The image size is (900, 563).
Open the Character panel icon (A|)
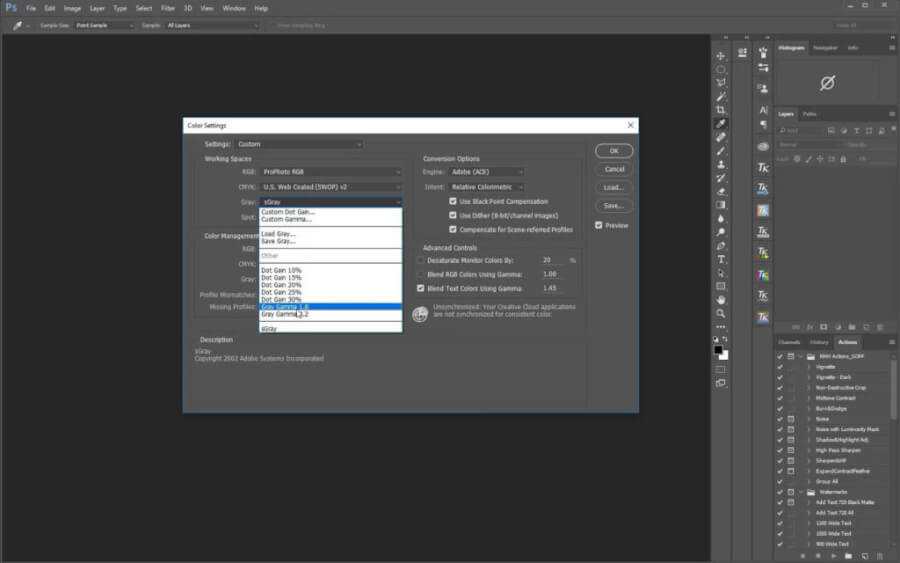763,110
